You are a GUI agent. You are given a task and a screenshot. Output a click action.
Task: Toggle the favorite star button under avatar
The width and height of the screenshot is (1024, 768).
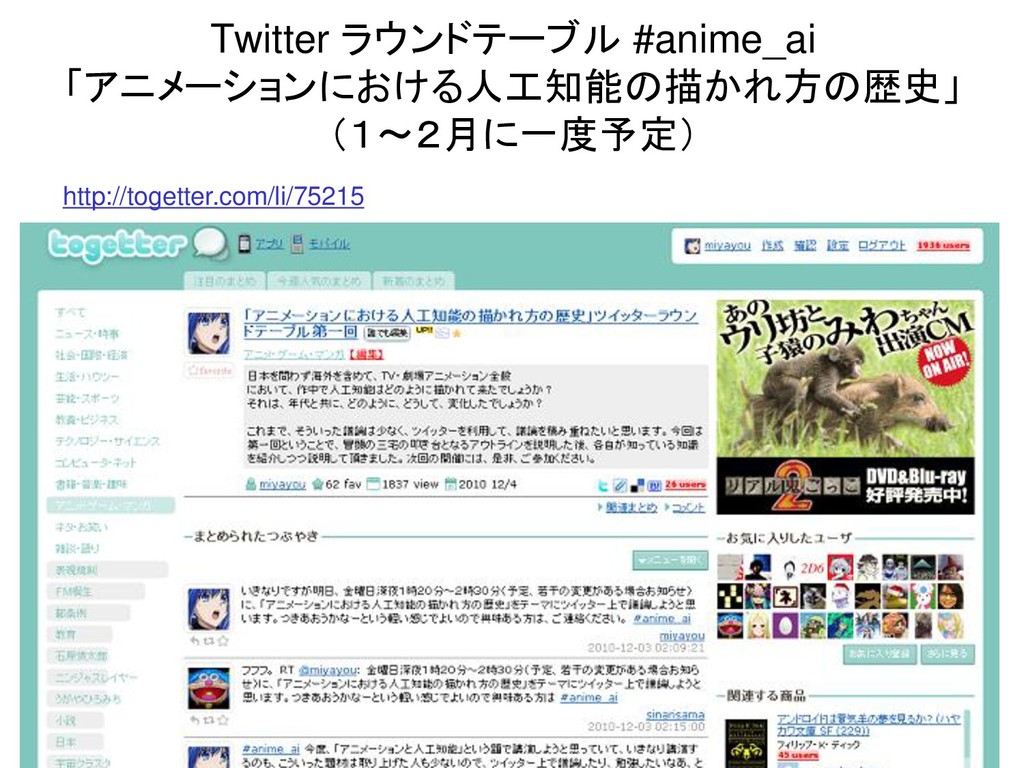click(209, 370)
